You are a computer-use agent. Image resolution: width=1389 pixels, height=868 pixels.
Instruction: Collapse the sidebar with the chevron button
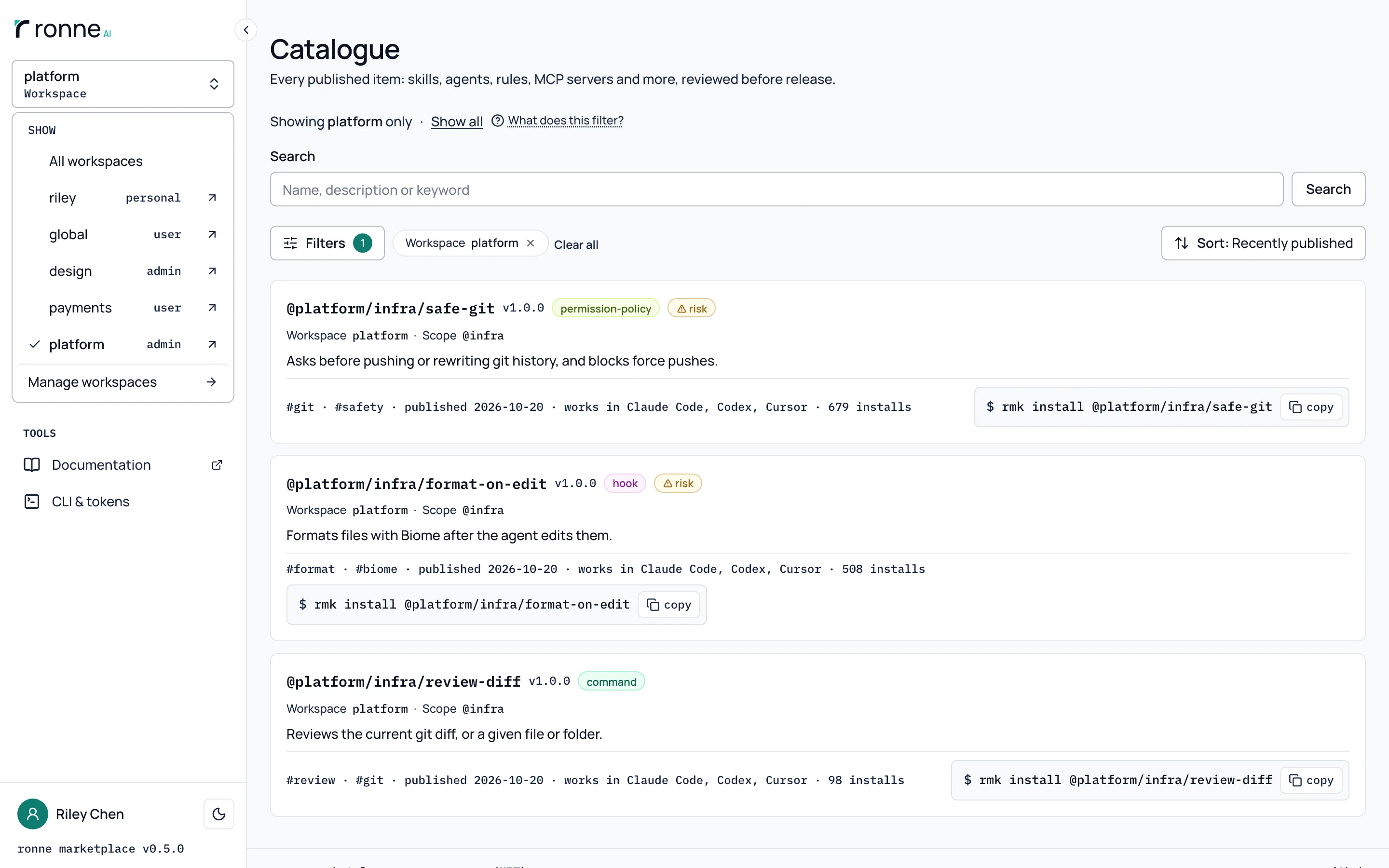(x=245, y=30)
